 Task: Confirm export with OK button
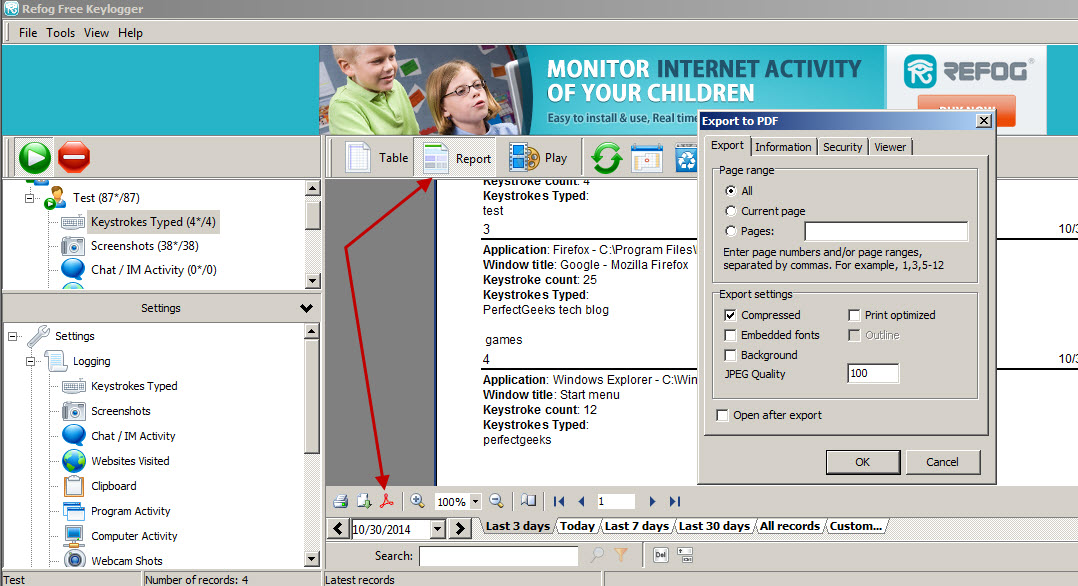[863, 462]
